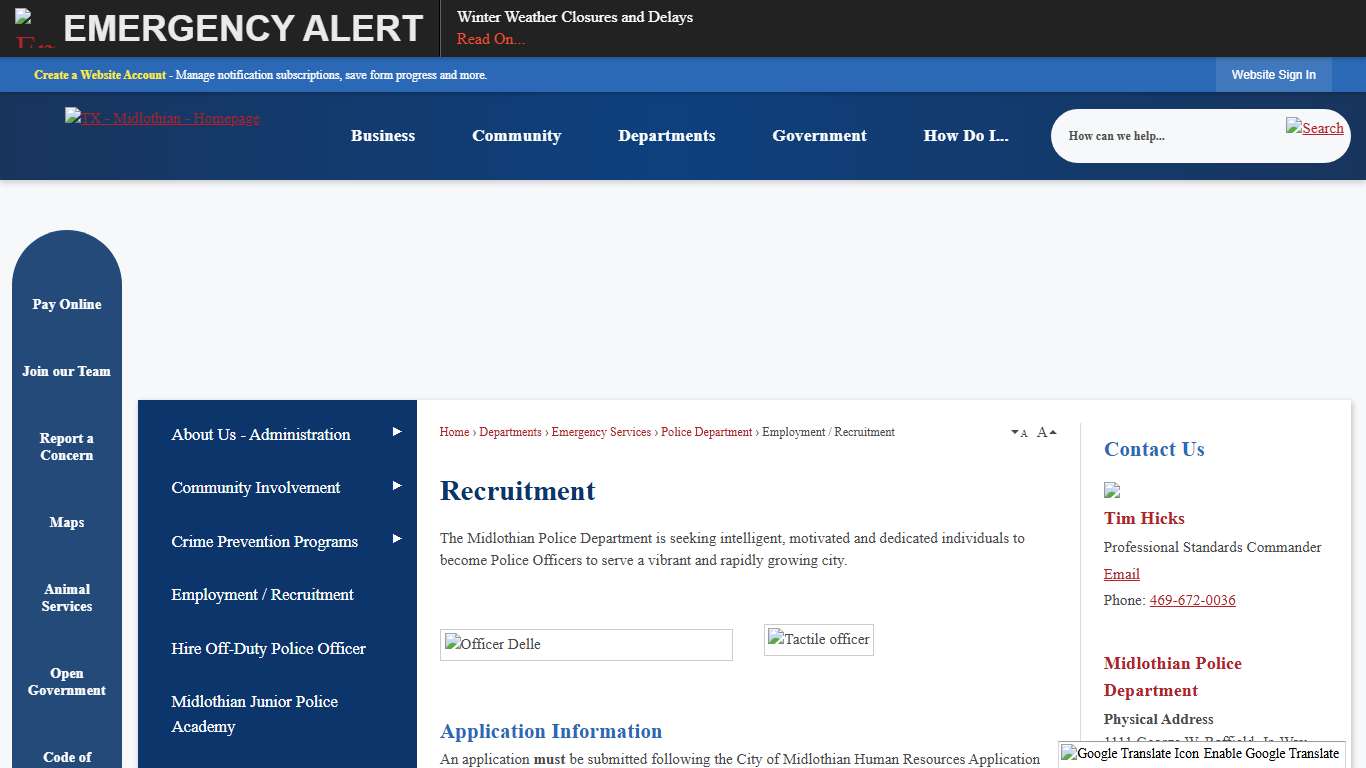Viewport: 1366px width, 768px height.
Task: Click Website Sign In
Action: point(1273,74)
